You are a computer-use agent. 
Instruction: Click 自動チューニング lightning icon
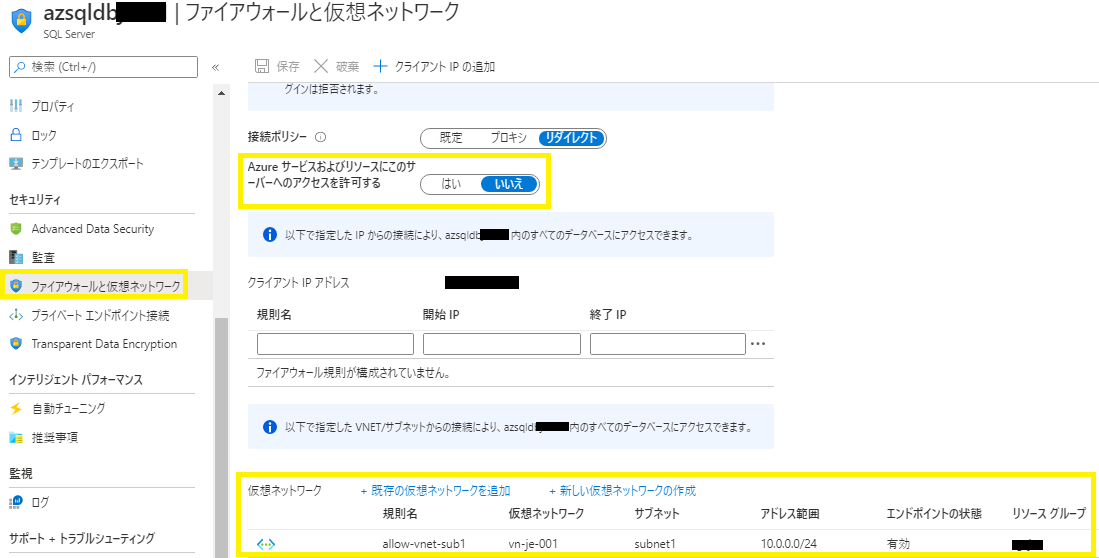tap(16, 408)
